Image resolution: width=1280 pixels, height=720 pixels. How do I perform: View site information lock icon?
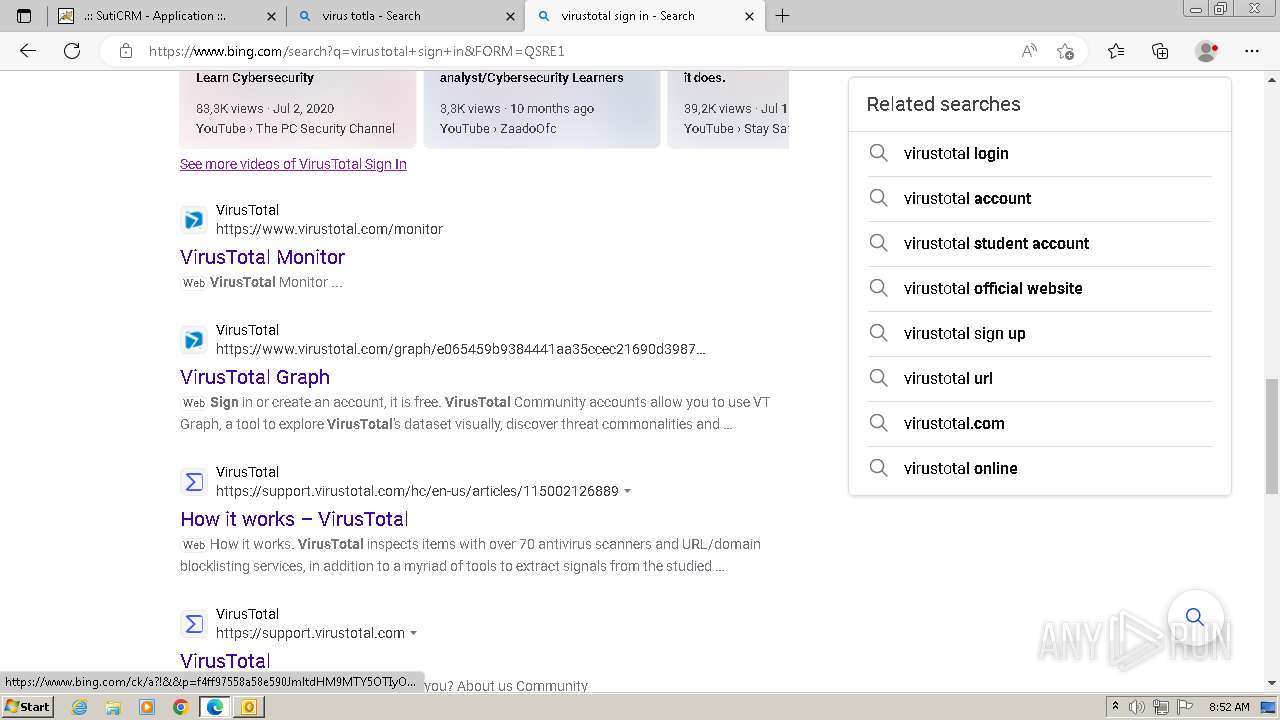tap(126, 51)
